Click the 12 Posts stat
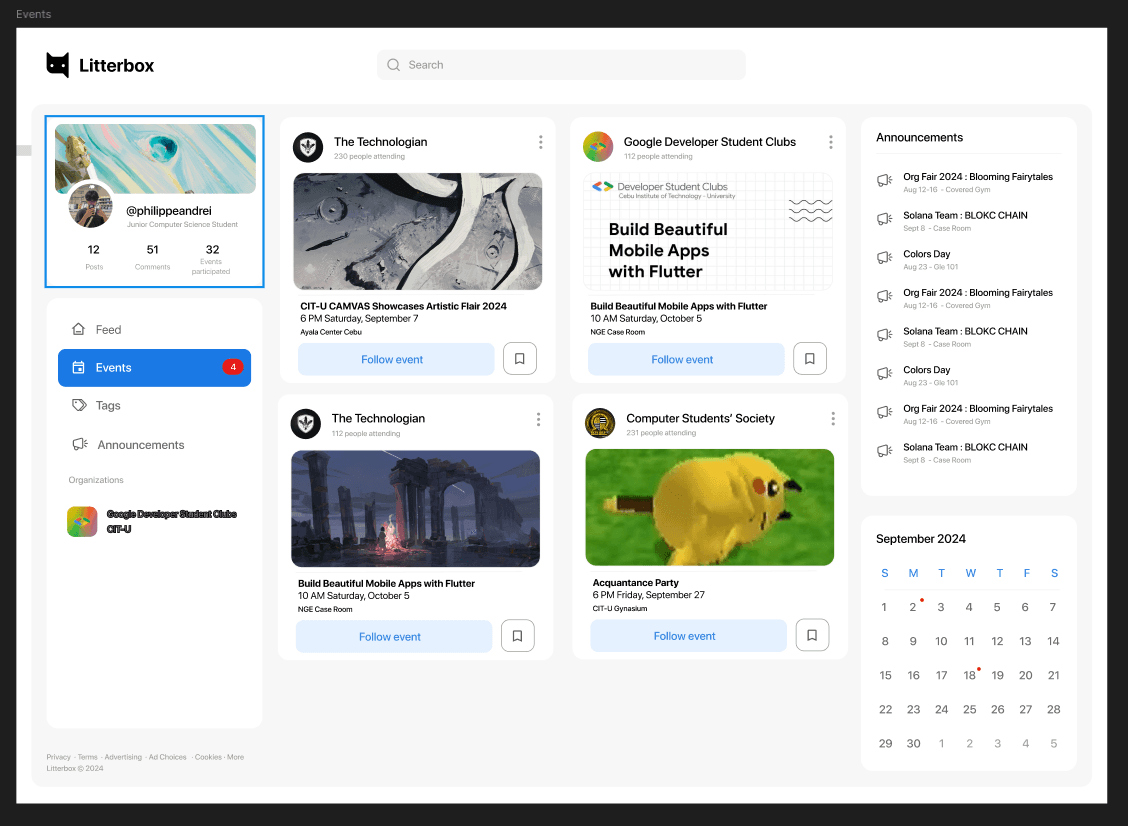This screenshot has width=1128, height=826. (94, 257)
